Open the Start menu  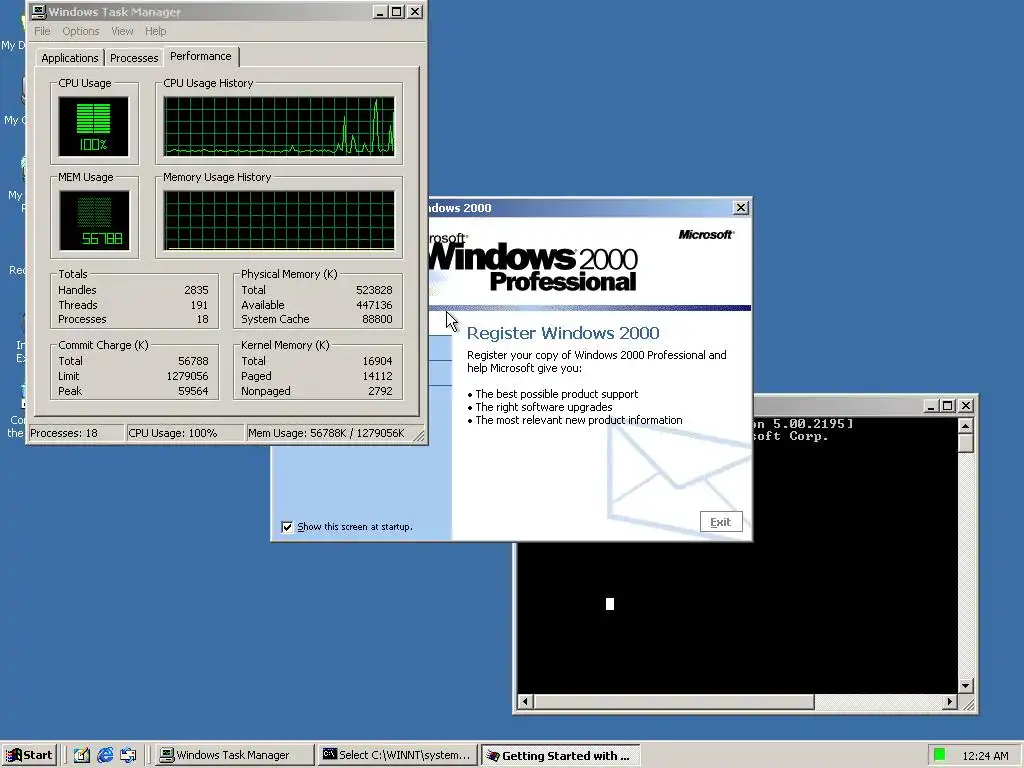(x=30, y=755)
